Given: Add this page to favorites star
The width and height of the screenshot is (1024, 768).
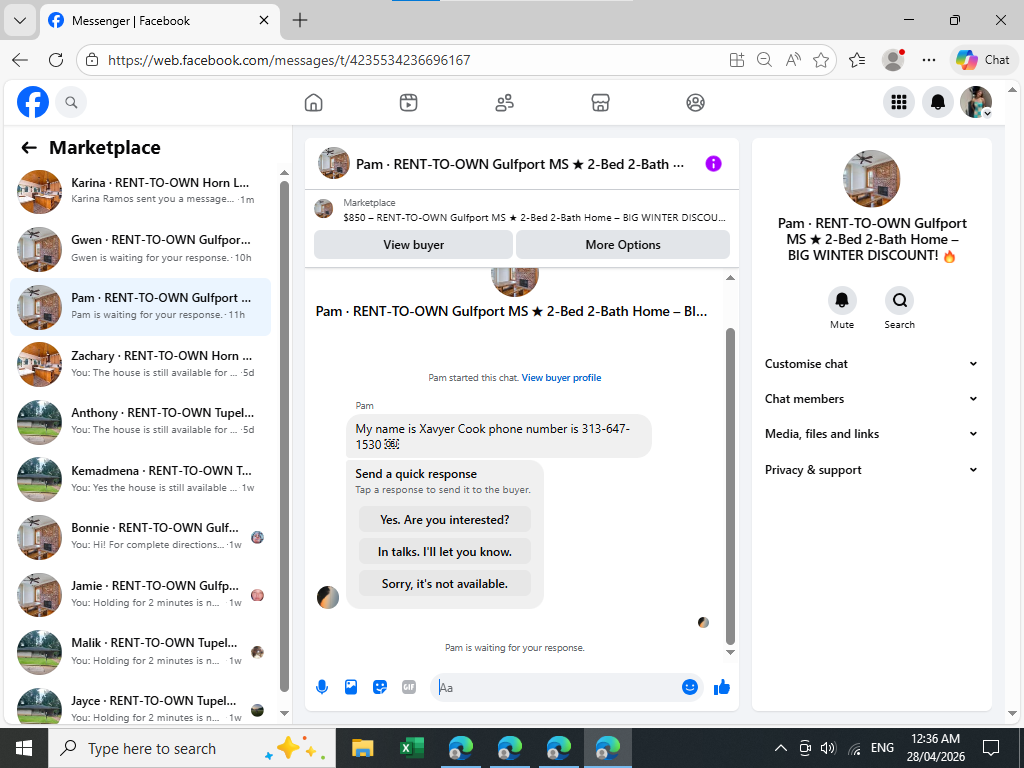Looking at the screenshot, I should (821, 60).
